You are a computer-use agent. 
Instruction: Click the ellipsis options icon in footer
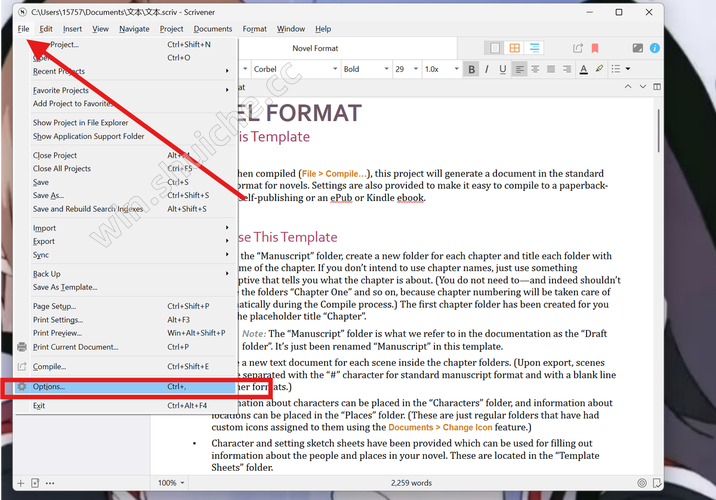50,483
